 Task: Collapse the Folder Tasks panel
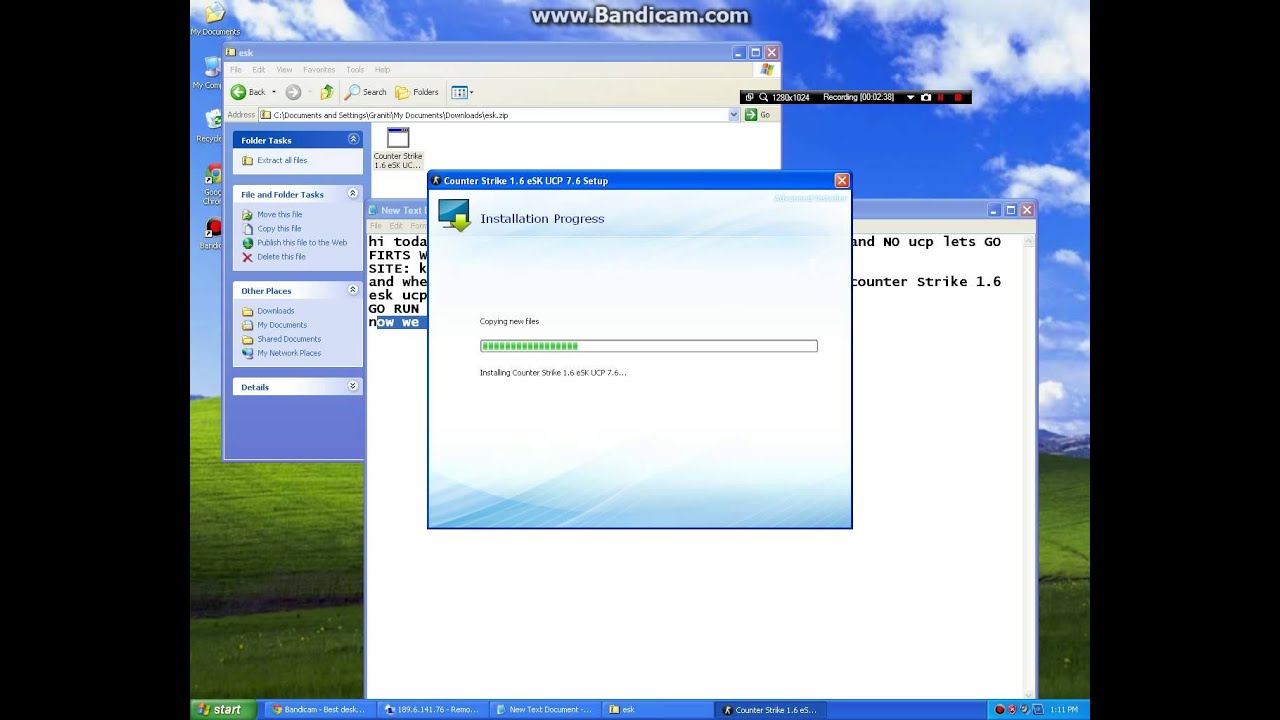tap(353, 139)
